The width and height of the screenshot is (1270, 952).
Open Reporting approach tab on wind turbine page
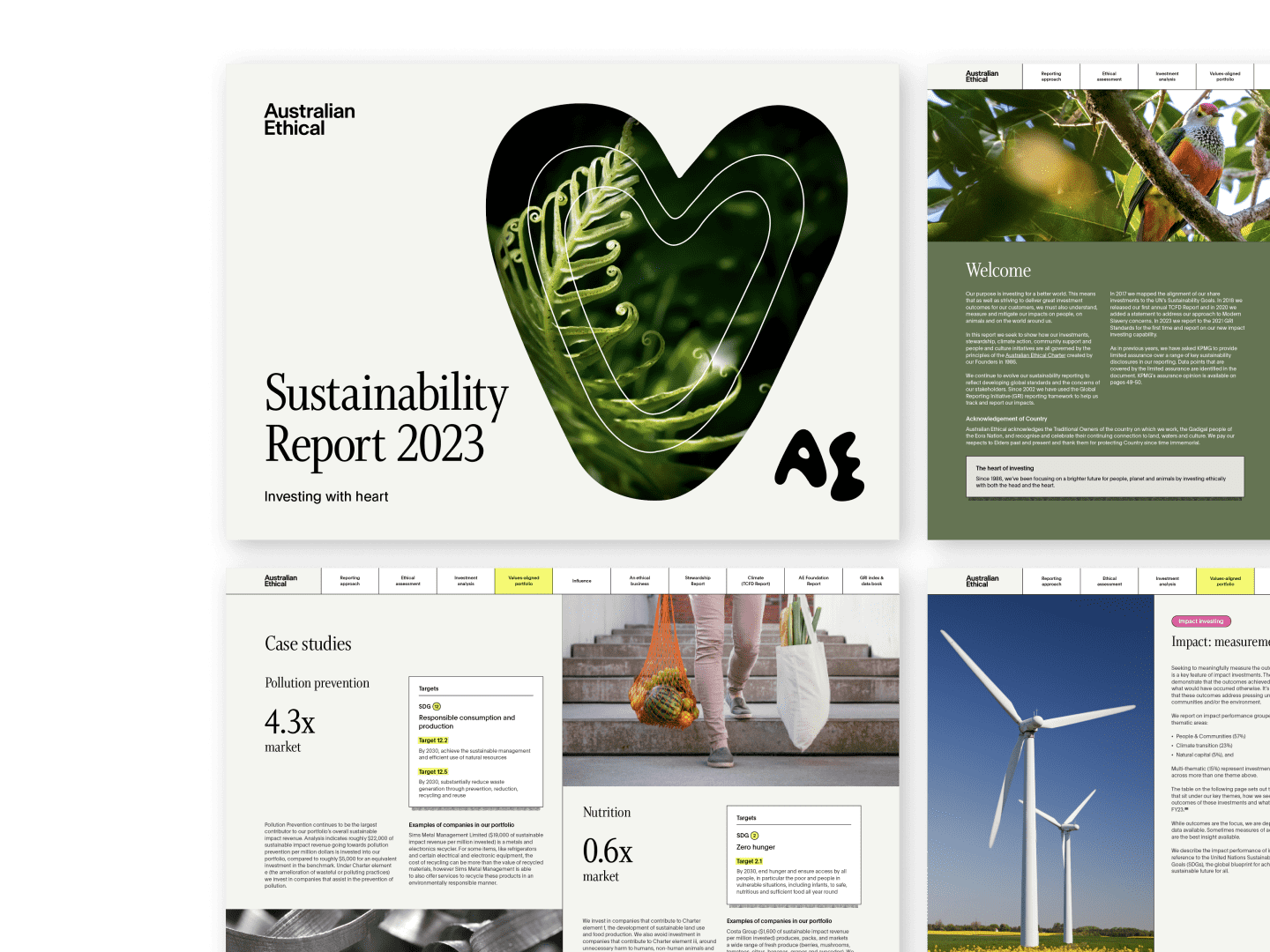click(1051, 582)
